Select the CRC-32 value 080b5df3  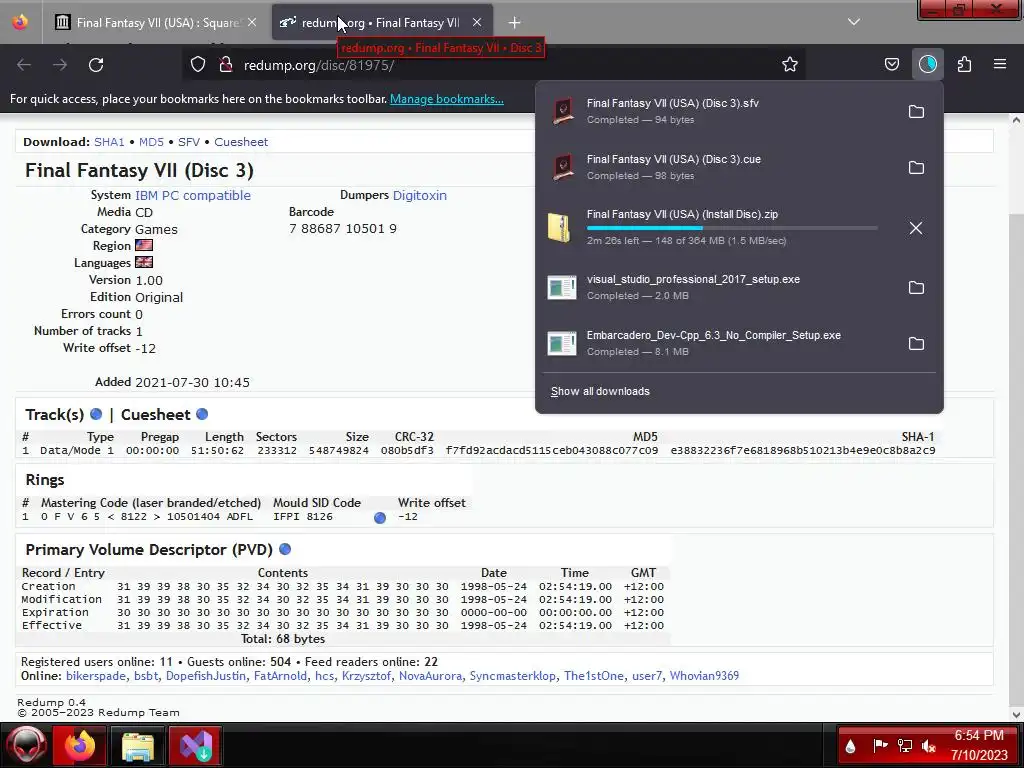pos(407,451)
